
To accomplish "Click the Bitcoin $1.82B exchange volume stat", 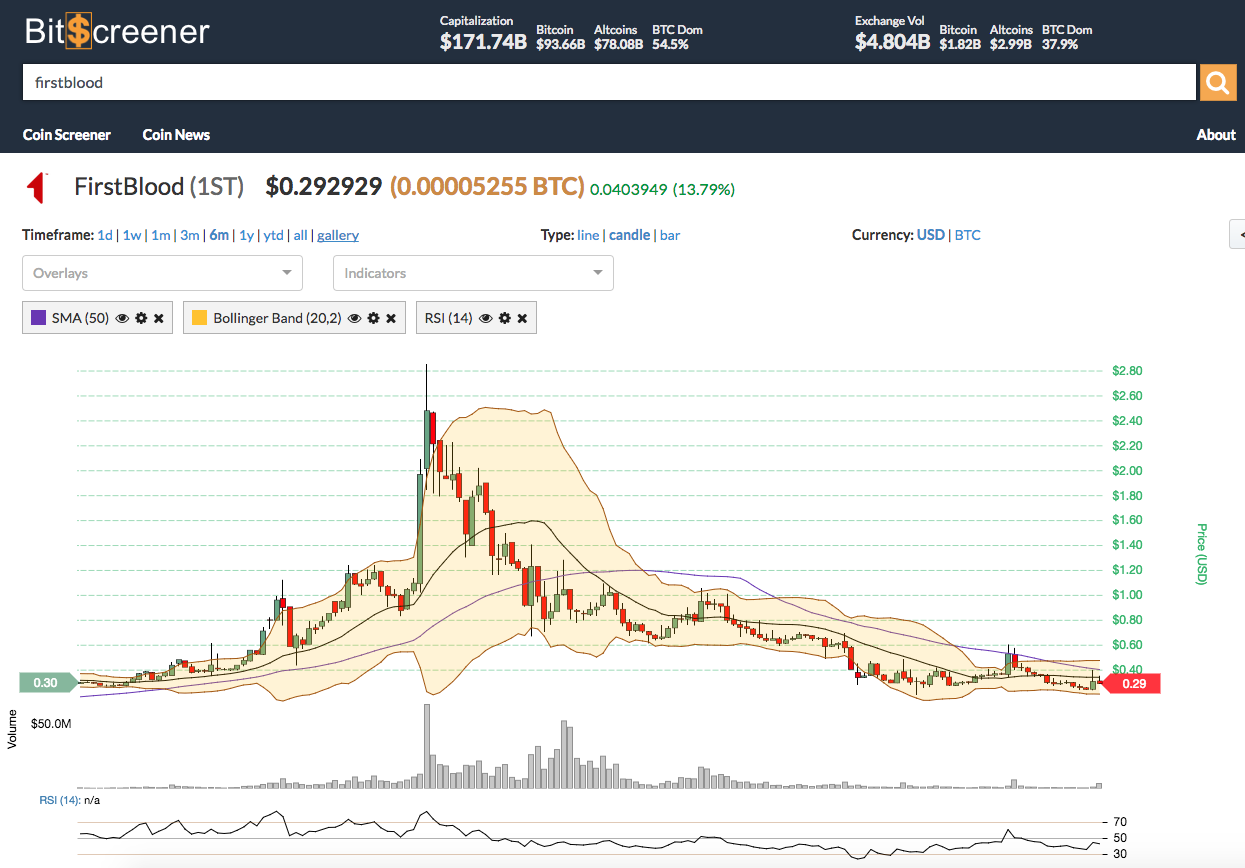I will [960, 37].
